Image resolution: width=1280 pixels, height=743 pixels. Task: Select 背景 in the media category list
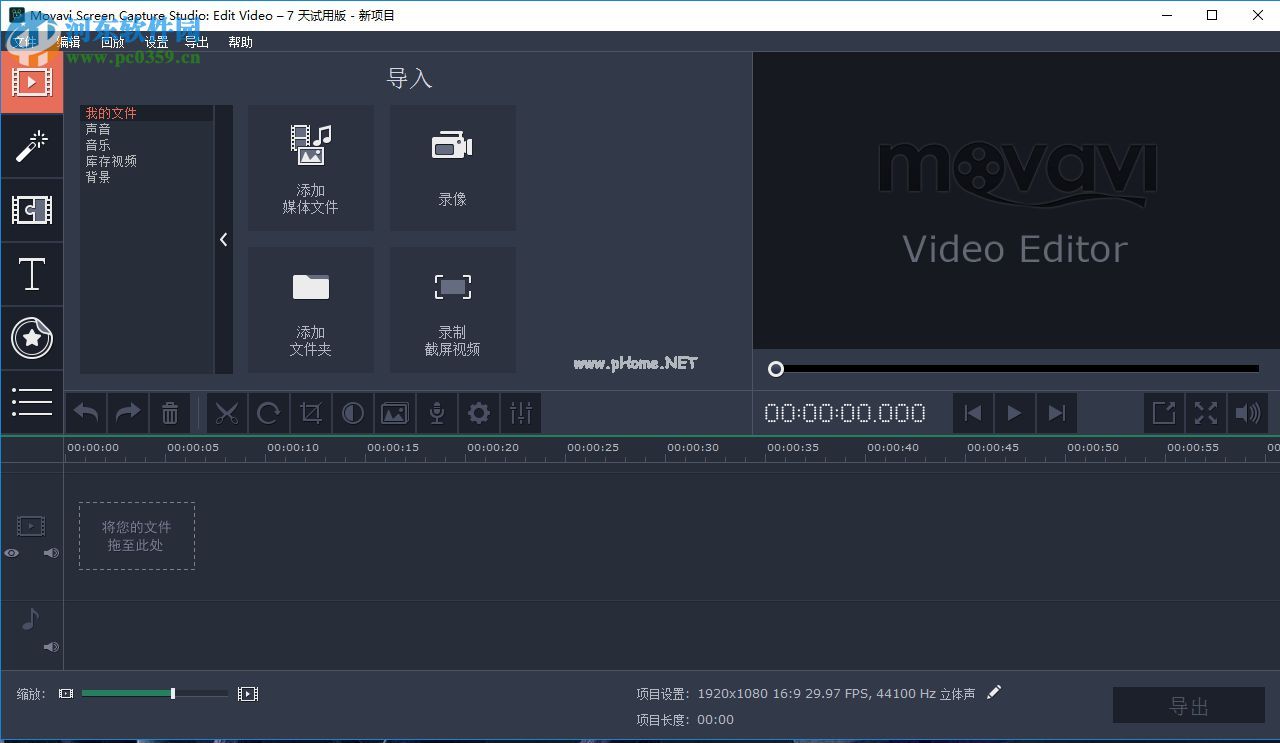tap(98, 176)
